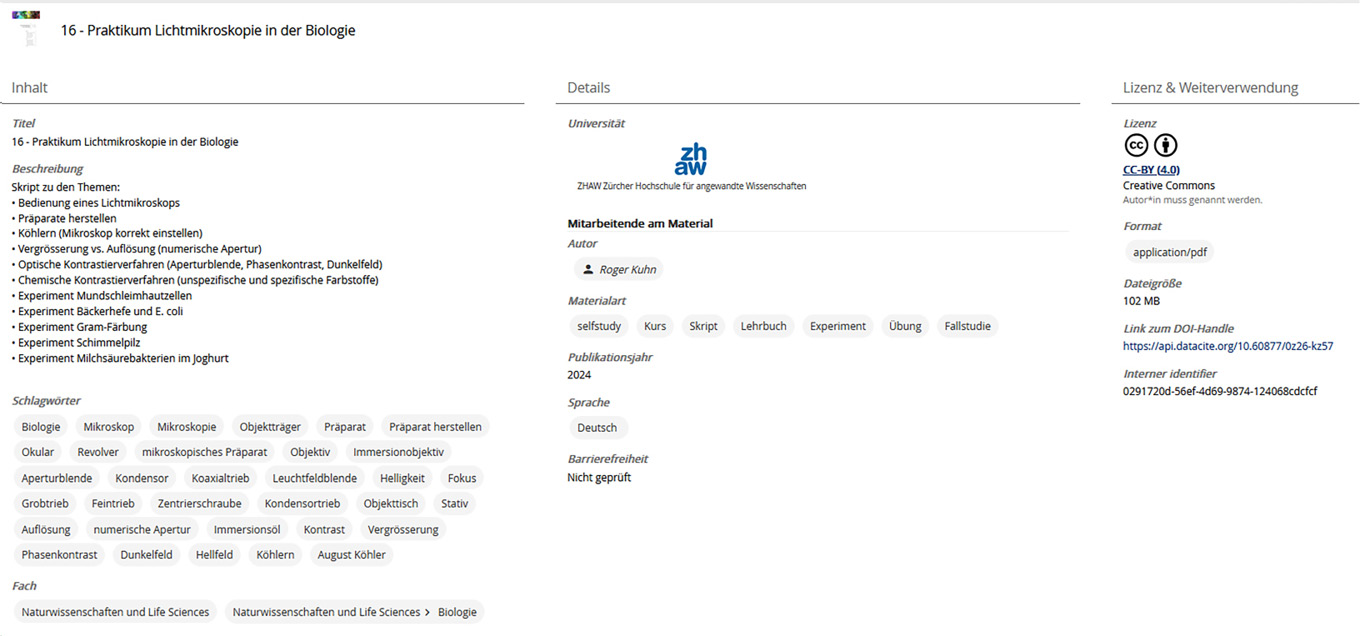Open the CC-BY (4.0) license link
Viewport: 1364px width, 636px height.
pyautogui.click(x=1151, y=170)
